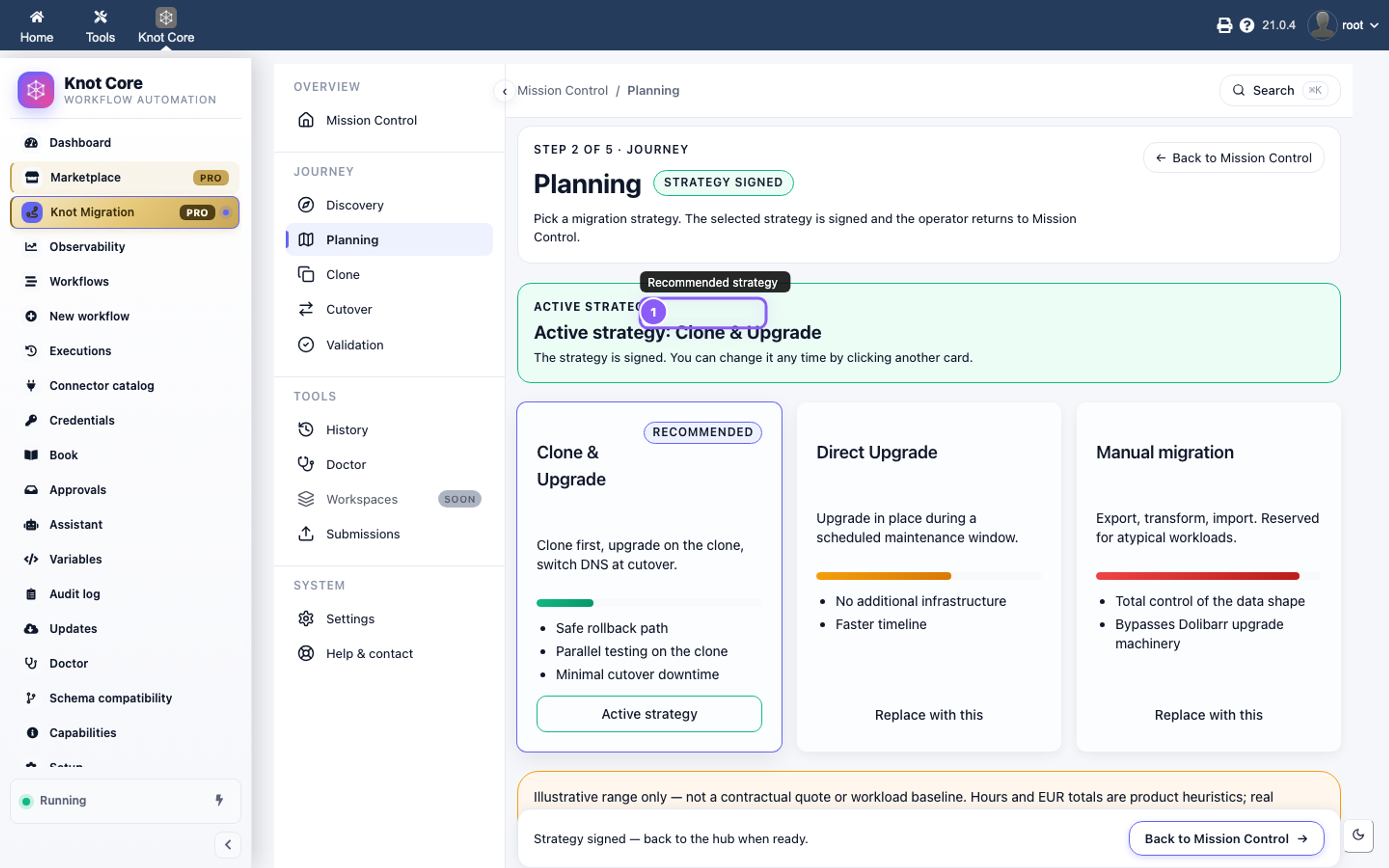Select Planning in the Journey menu
The image size is (1389, 868).
(x=389, y=239)
